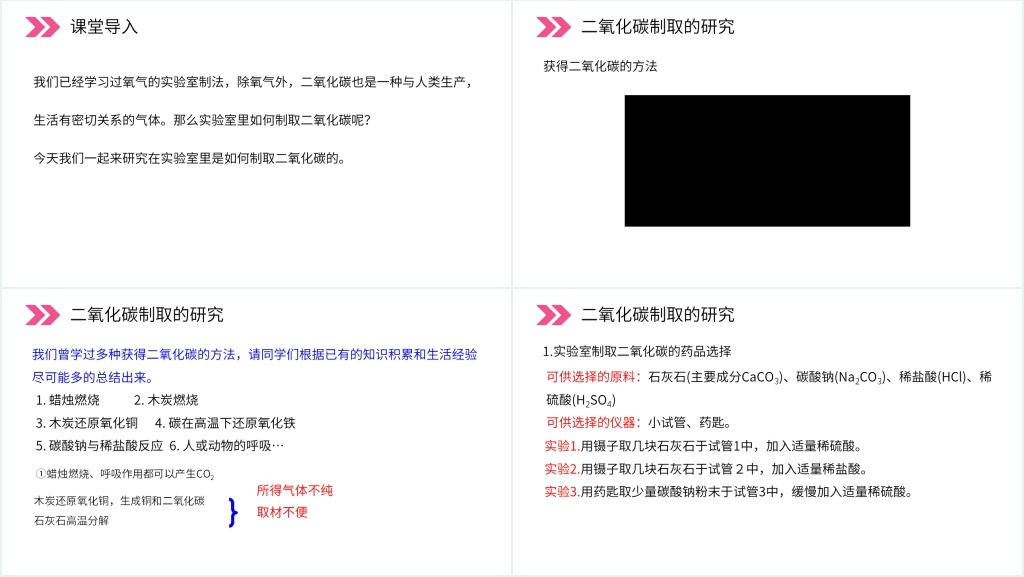Click the red 实验1. label
This screenshot has width=1024, height=577.
point(562,446)
